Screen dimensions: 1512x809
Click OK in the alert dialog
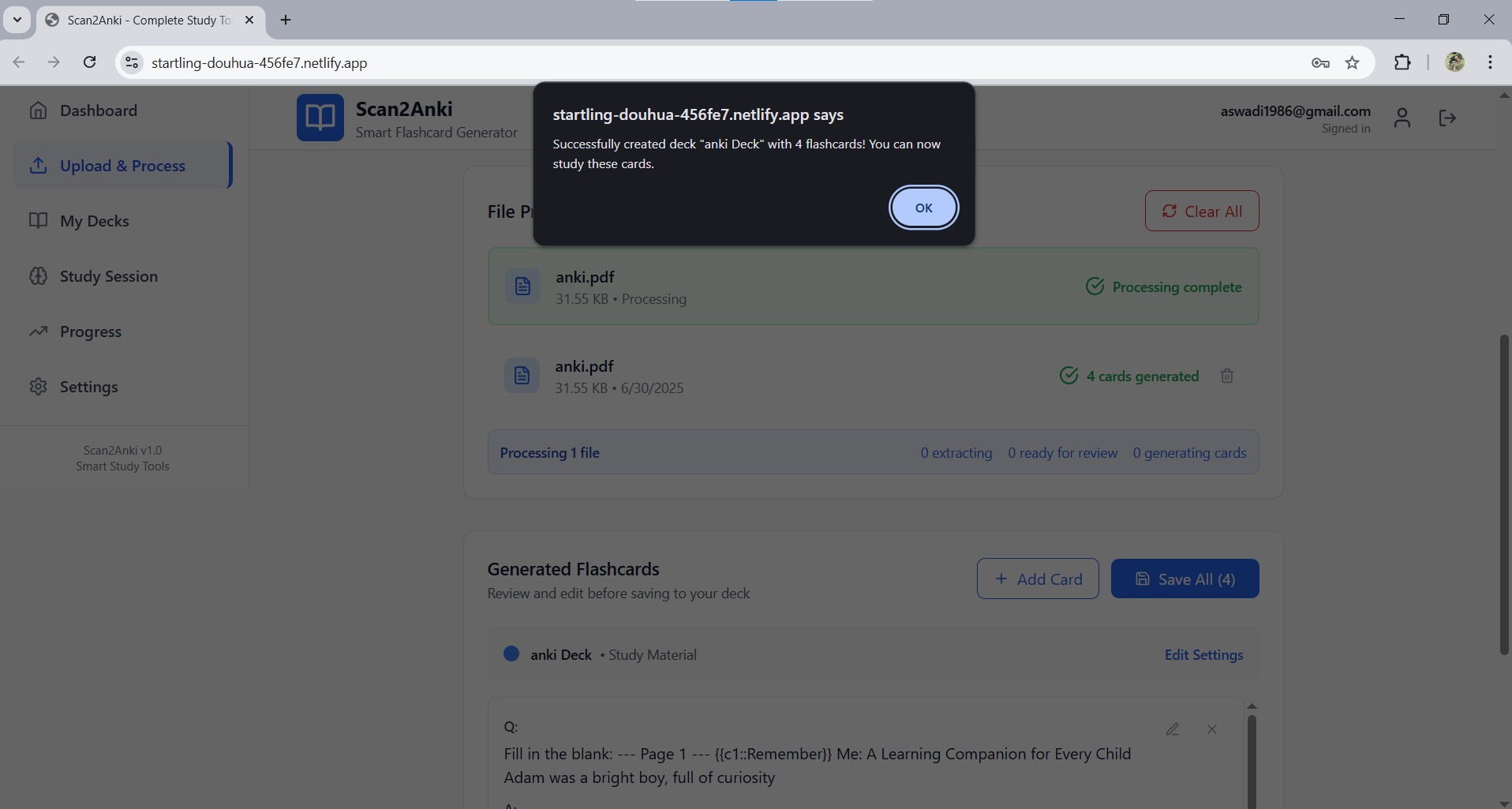[923, 208]
